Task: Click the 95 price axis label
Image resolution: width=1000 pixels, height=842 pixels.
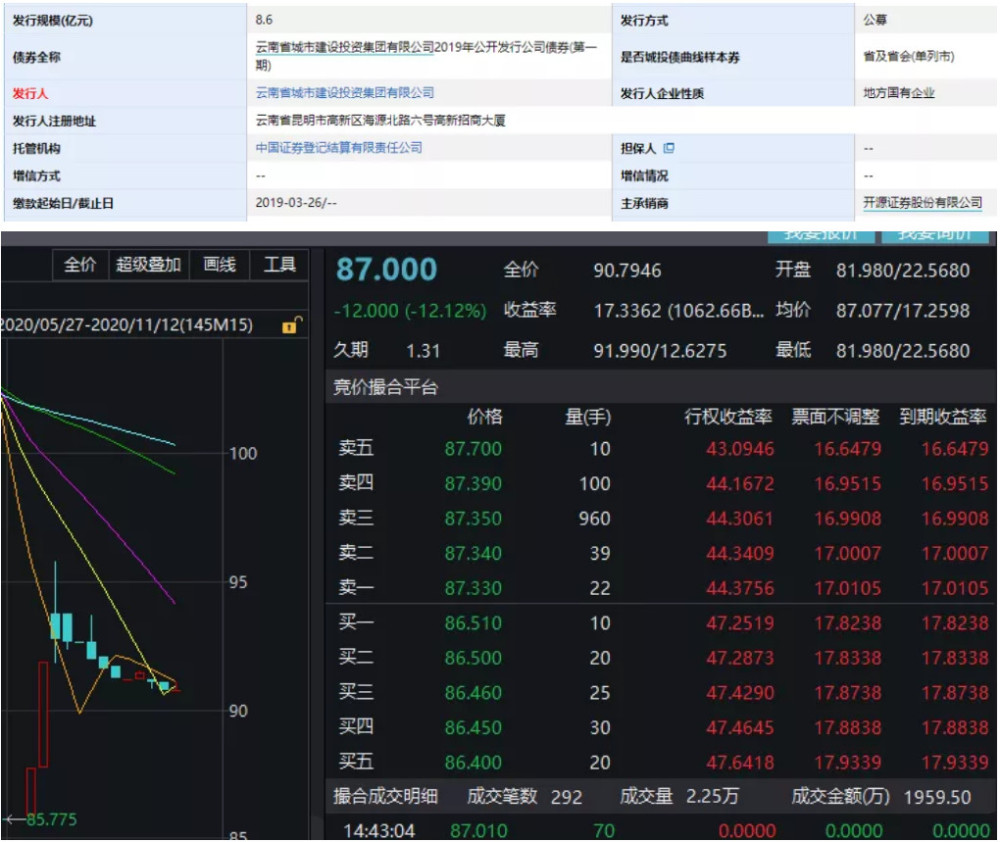Action: click(x=238, y=582)
